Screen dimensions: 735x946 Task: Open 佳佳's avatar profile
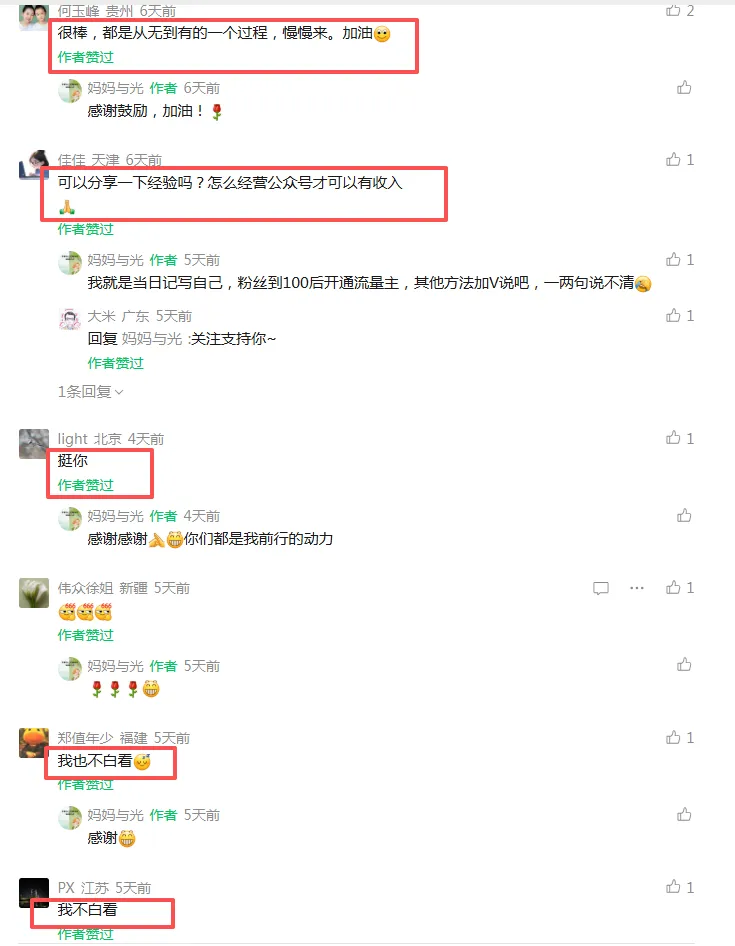34,165
